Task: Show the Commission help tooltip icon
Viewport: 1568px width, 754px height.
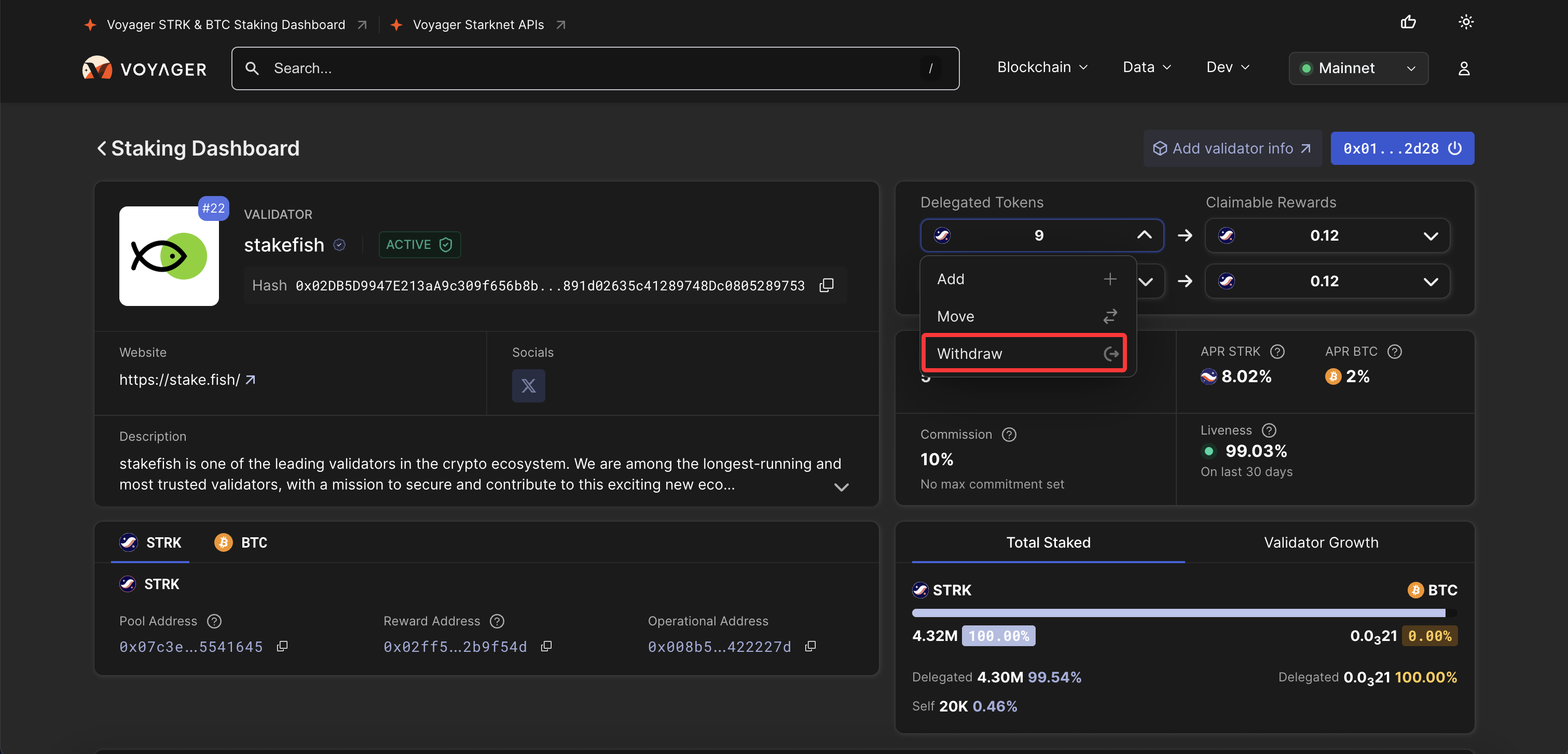Action: click(1009, 435)
